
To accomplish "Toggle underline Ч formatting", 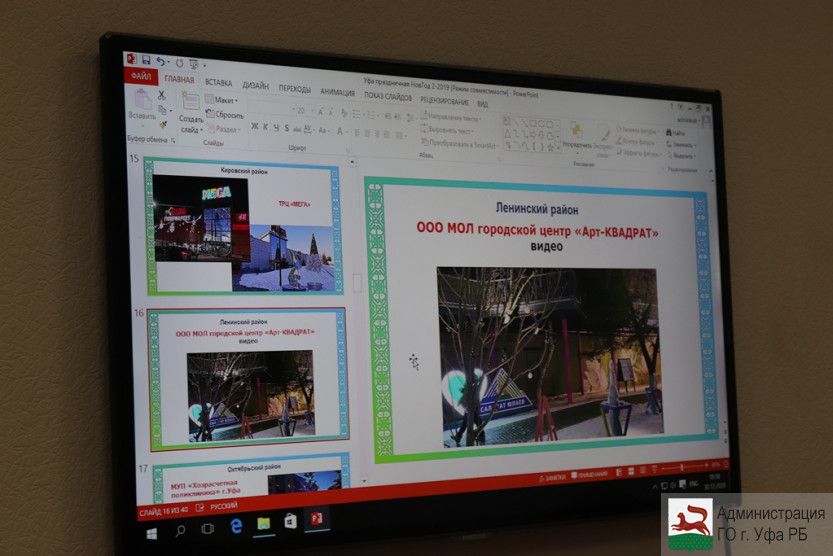I will click(x=276, y=128).
